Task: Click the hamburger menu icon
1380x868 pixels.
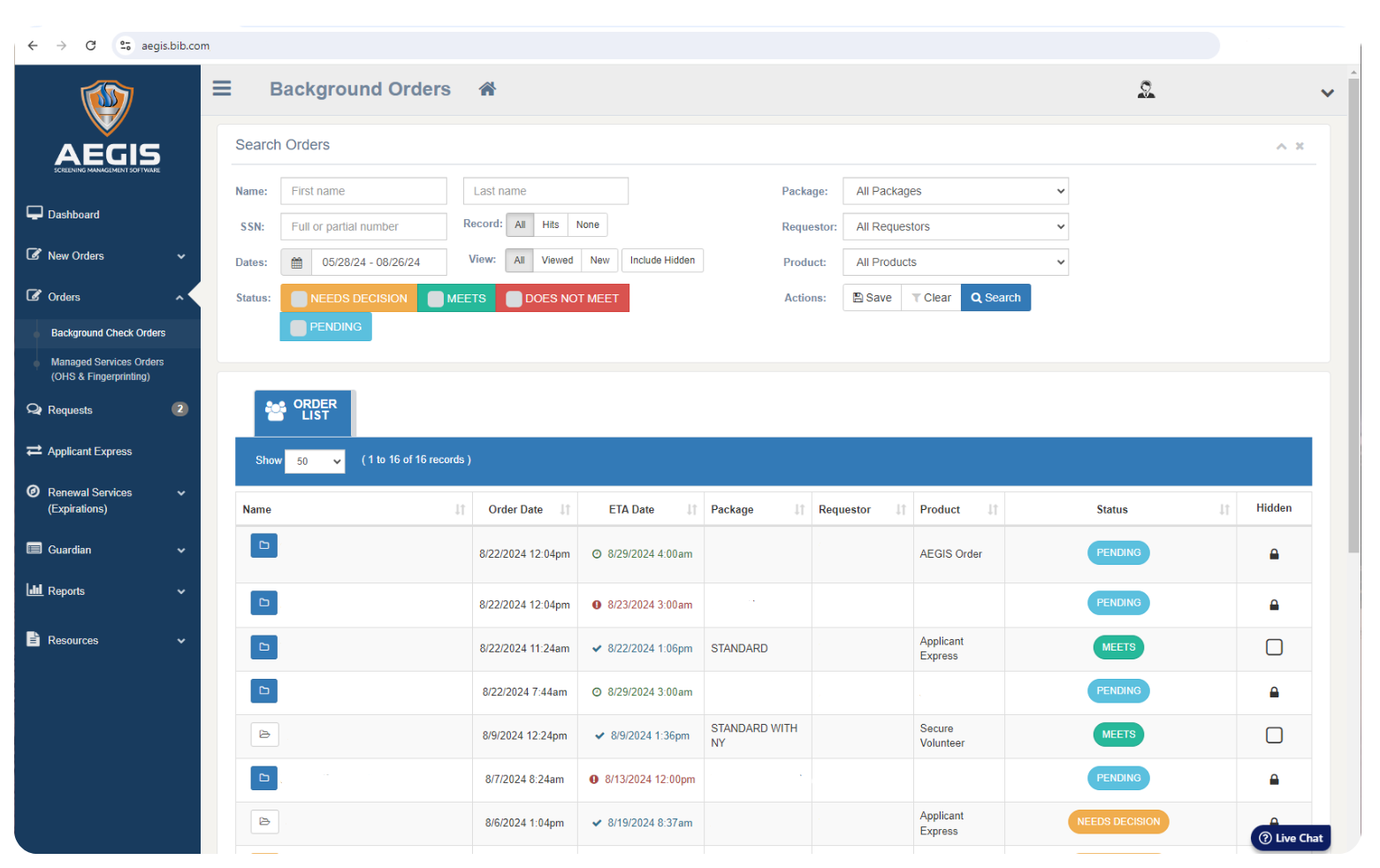Action: click(x=222, y=88)
